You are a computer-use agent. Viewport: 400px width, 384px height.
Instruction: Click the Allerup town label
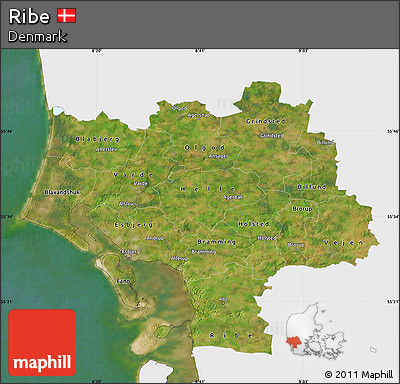click(179, 258)
